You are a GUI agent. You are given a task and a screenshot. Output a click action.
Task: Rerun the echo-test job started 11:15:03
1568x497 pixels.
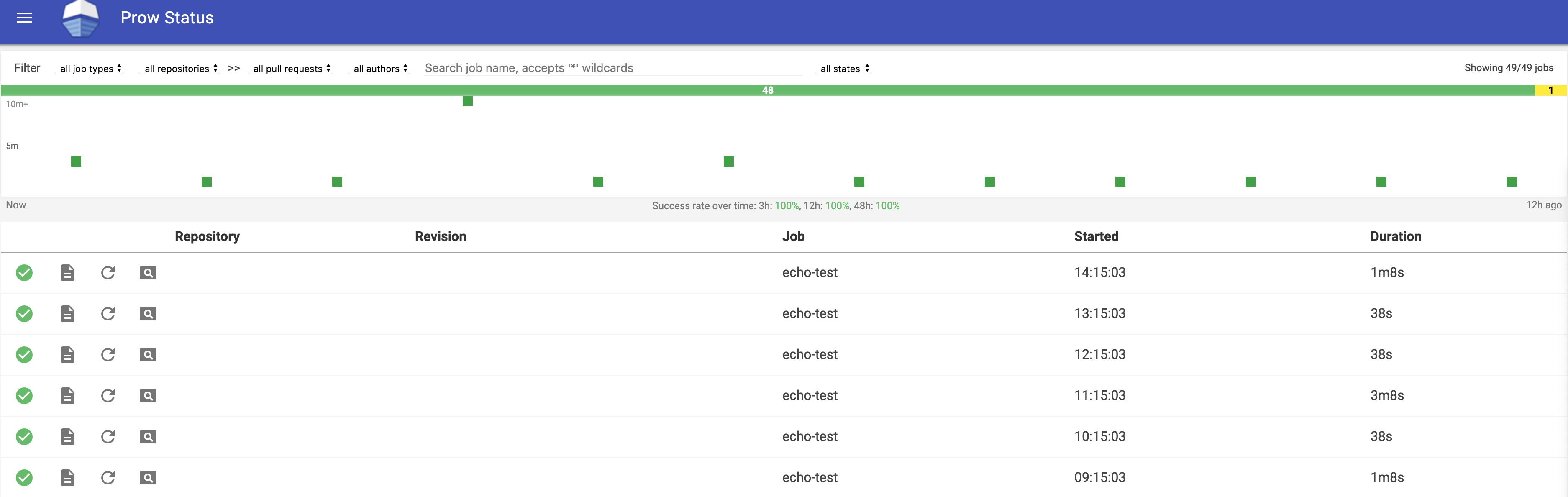[108, 396]
